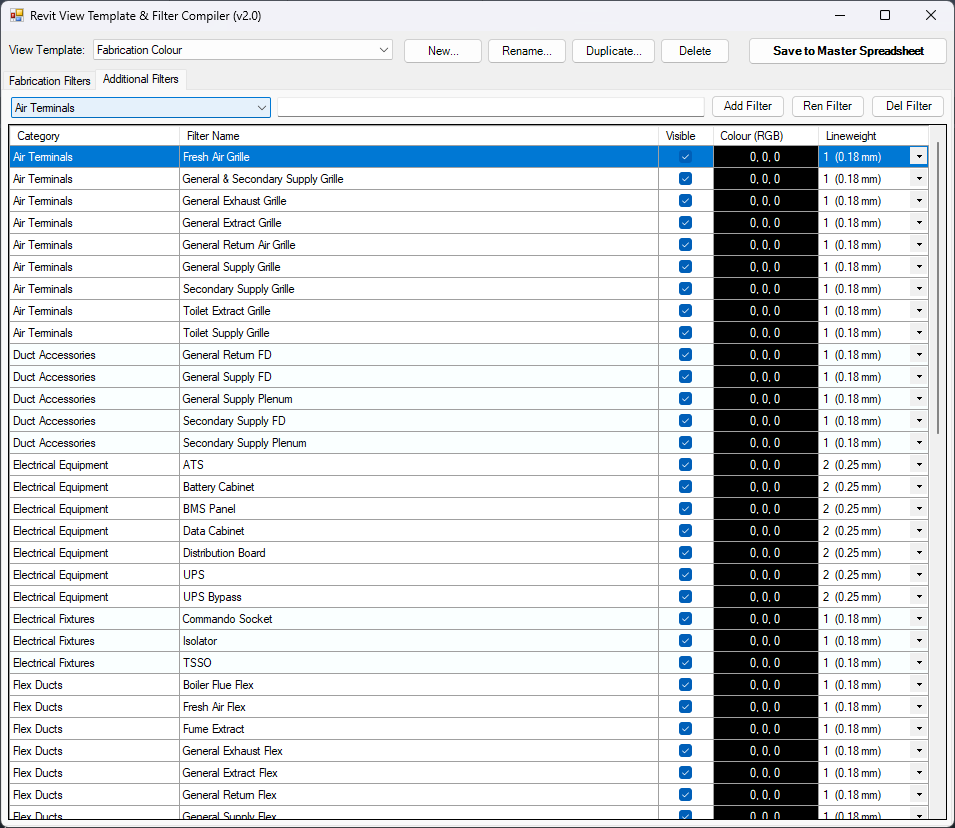Close the Filter Compiler window
Screen dimensions: 955x828
[x=931, y=15]
